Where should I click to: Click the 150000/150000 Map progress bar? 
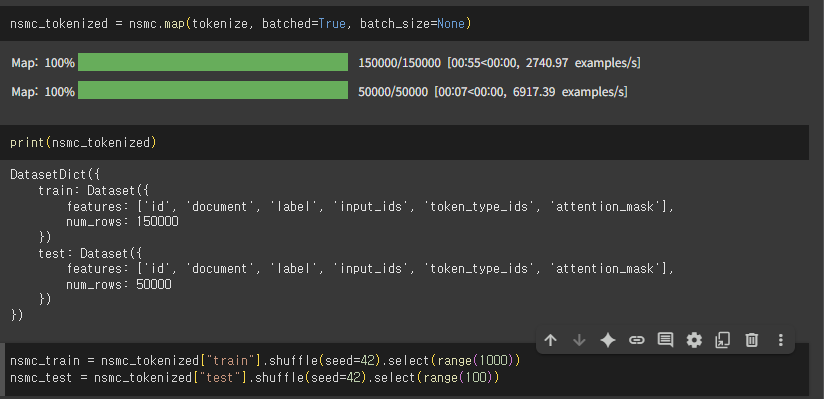tap(213, 62)
